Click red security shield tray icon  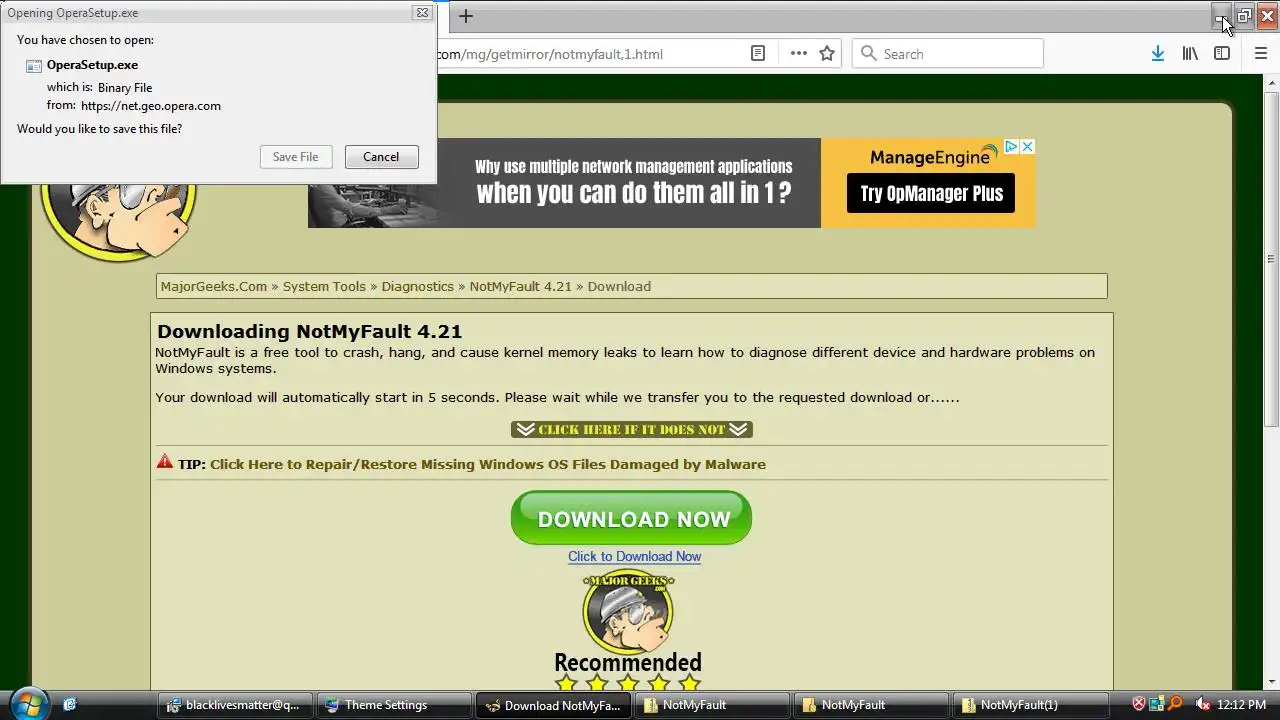coord(1139,704)
